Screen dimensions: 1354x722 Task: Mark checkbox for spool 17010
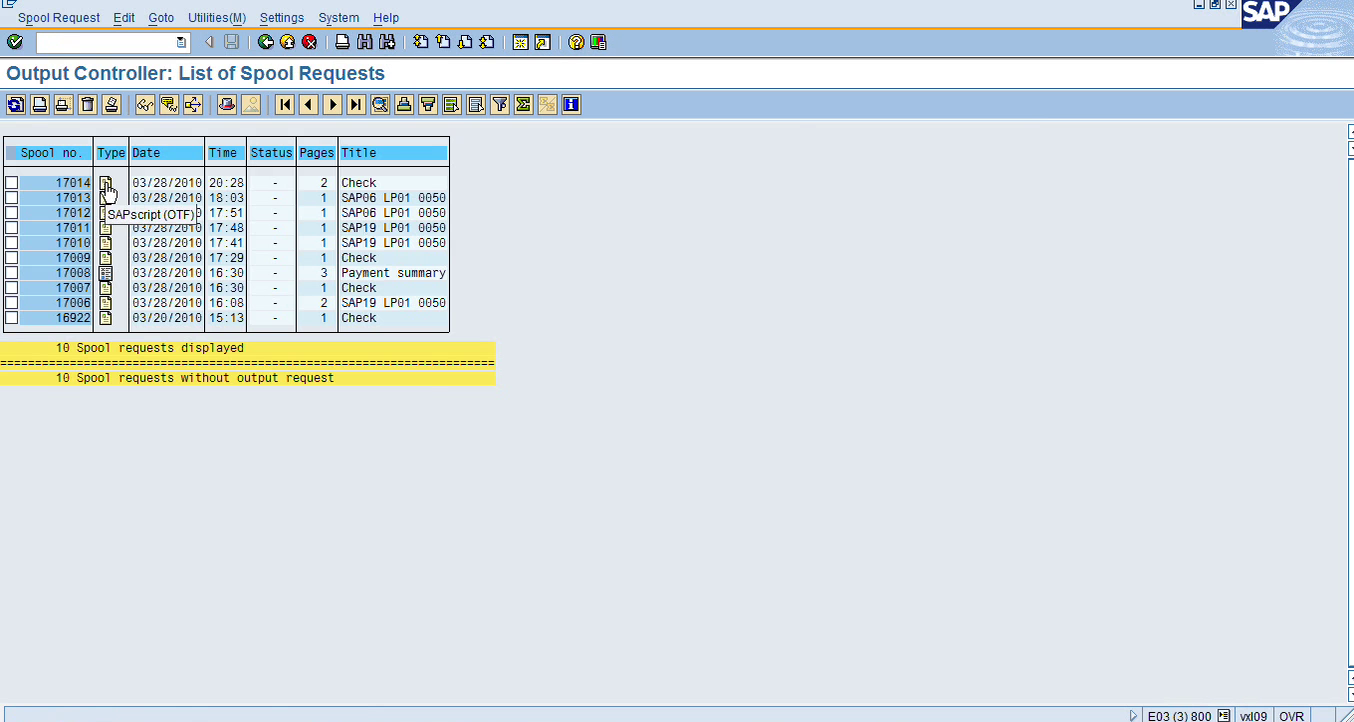[x=11, y=243]
